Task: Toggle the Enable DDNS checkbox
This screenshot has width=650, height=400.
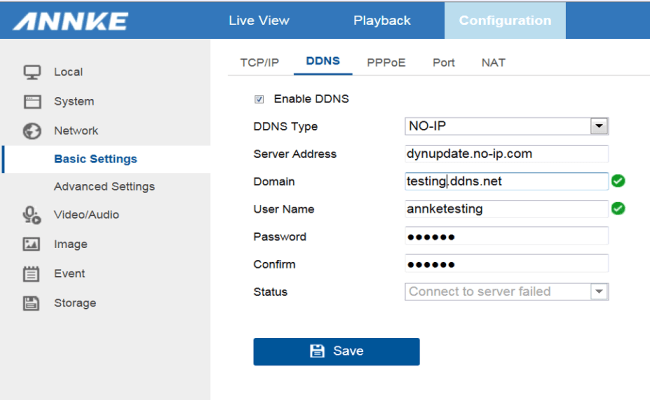Action: tap(260, 99)
